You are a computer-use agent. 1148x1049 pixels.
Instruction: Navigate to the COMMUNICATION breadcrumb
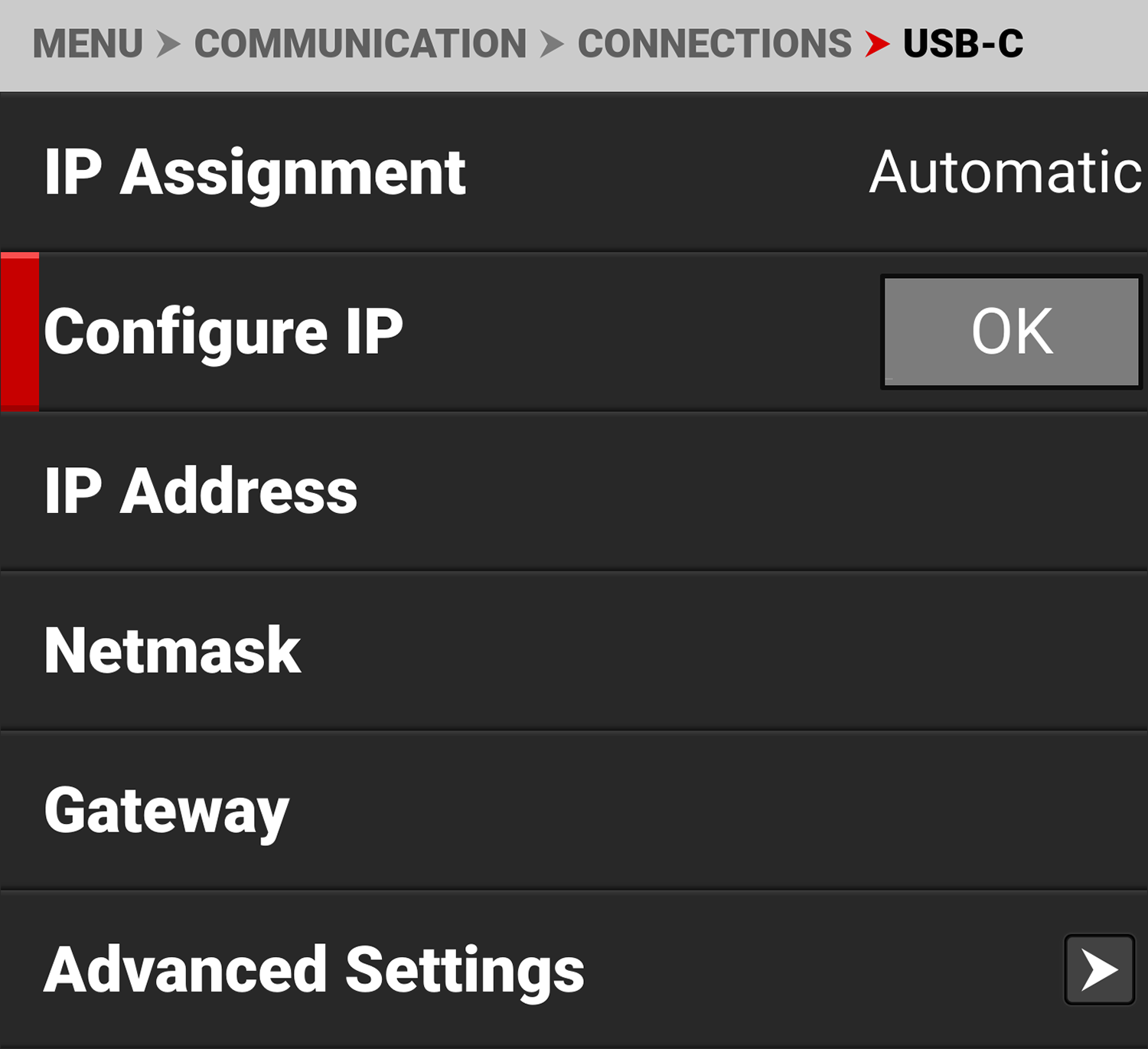pos(360,44)
